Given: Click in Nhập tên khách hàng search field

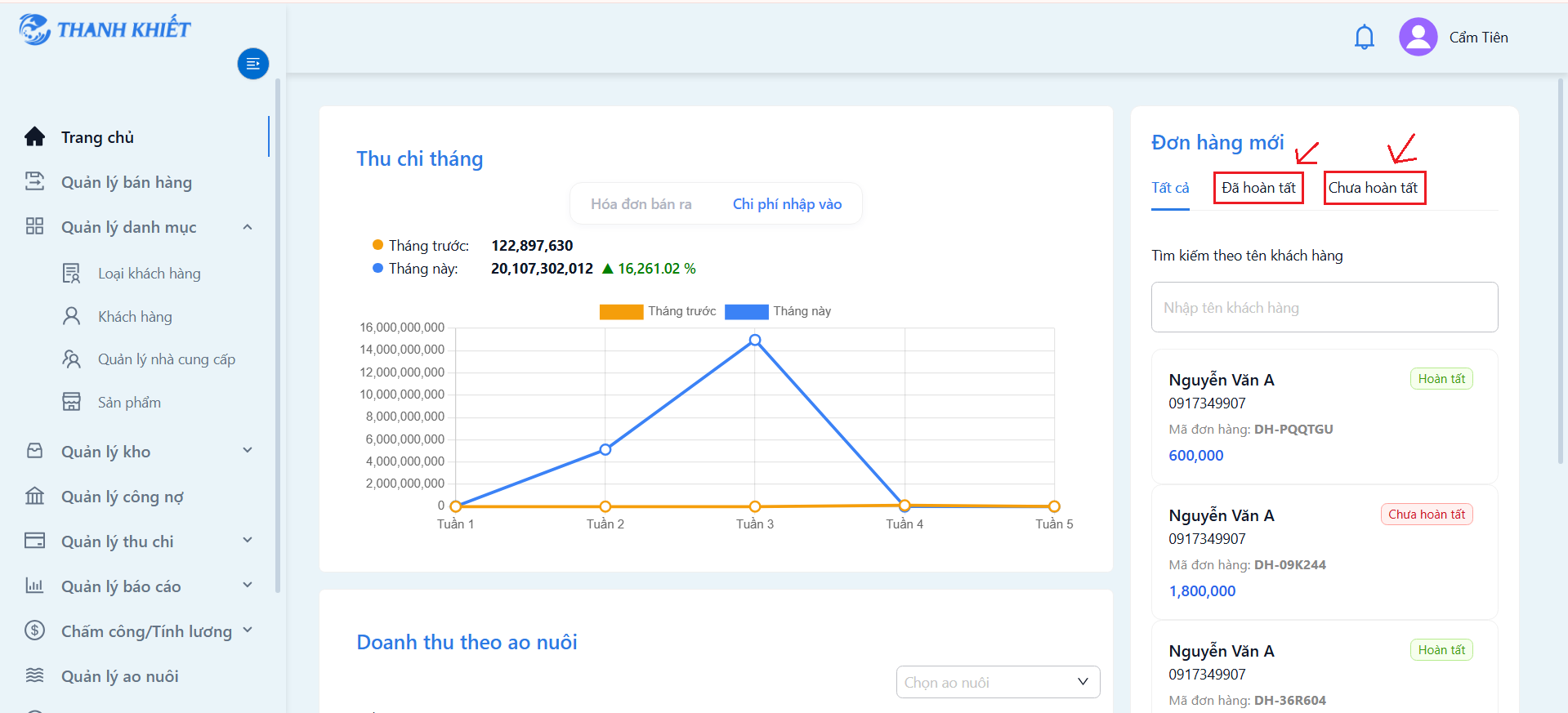Looking at the screenshot, I should tap(1325, 307).
